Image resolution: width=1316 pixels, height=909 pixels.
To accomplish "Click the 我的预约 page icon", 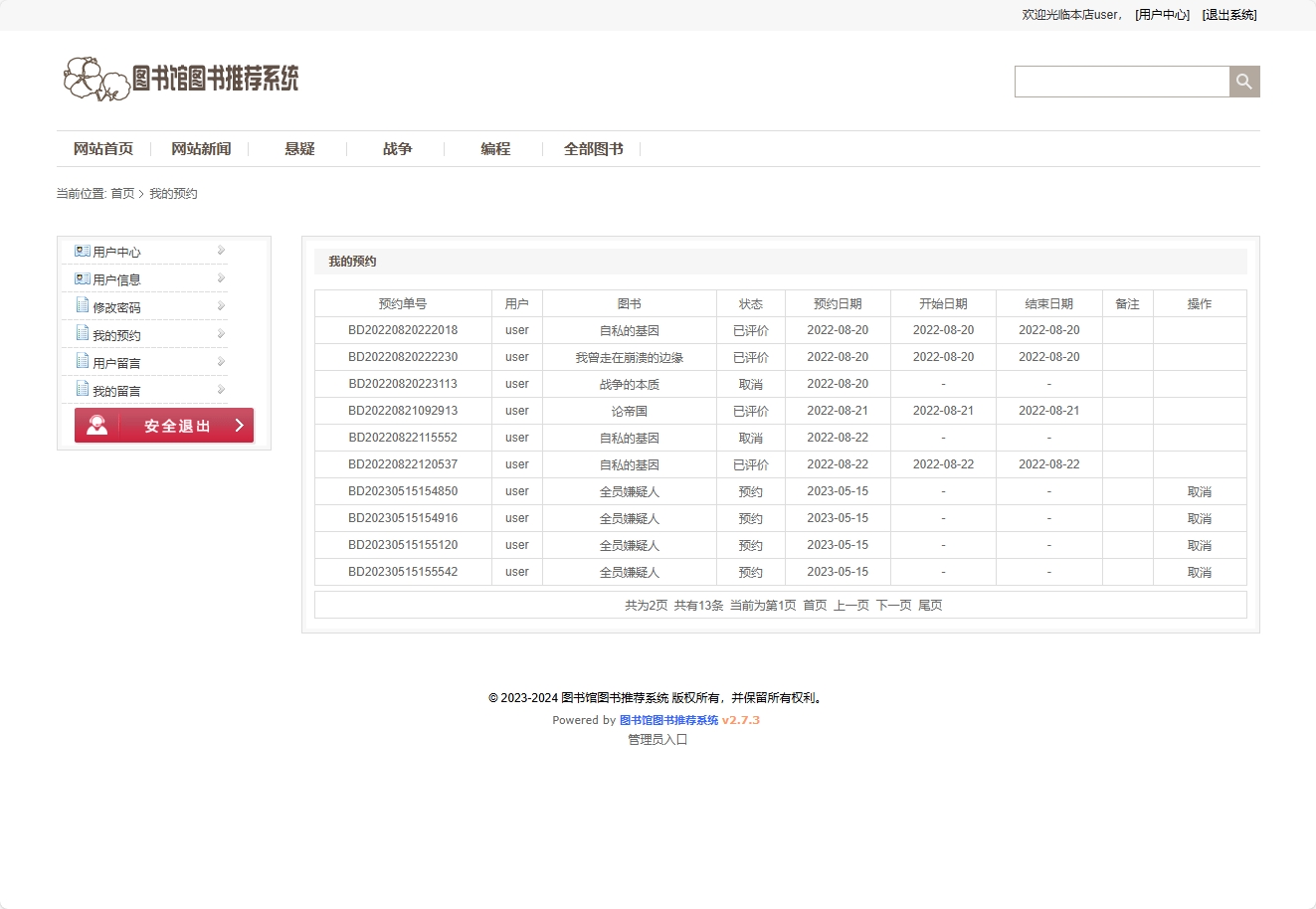I will point(82,334).
